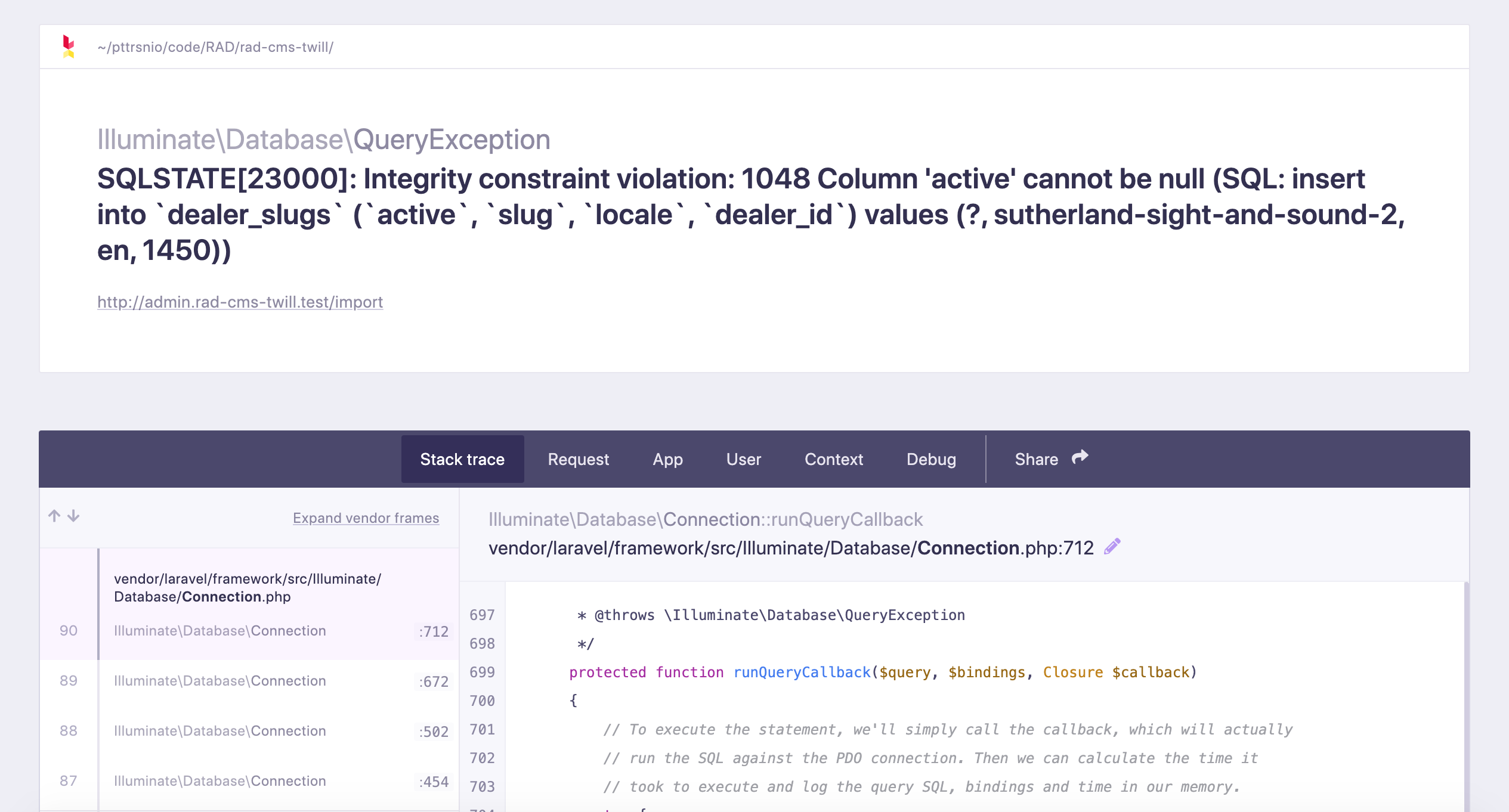Image resolution: width=1509 pixels, height=812 pixels.
Task: Click the Share menu item
Action: pos(1037,459)
